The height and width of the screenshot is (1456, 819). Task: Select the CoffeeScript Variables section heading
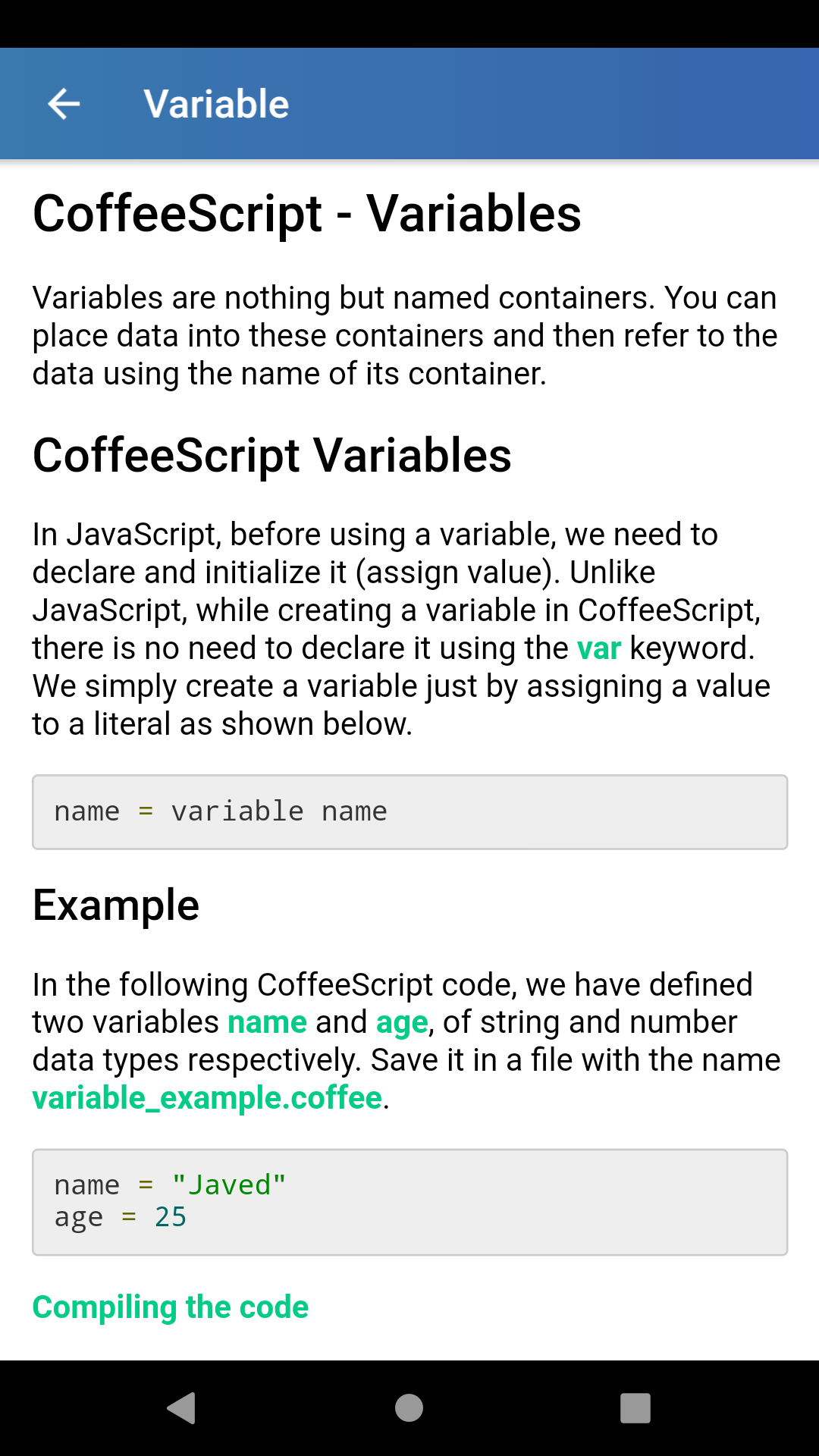tap(271, 456)
